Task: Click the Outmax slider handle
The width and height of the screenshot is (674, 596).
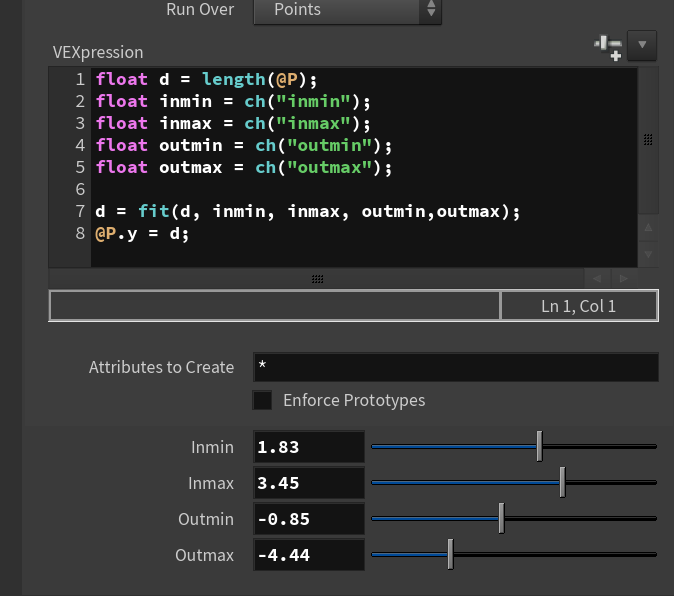Action: click(x=450, y=554)
